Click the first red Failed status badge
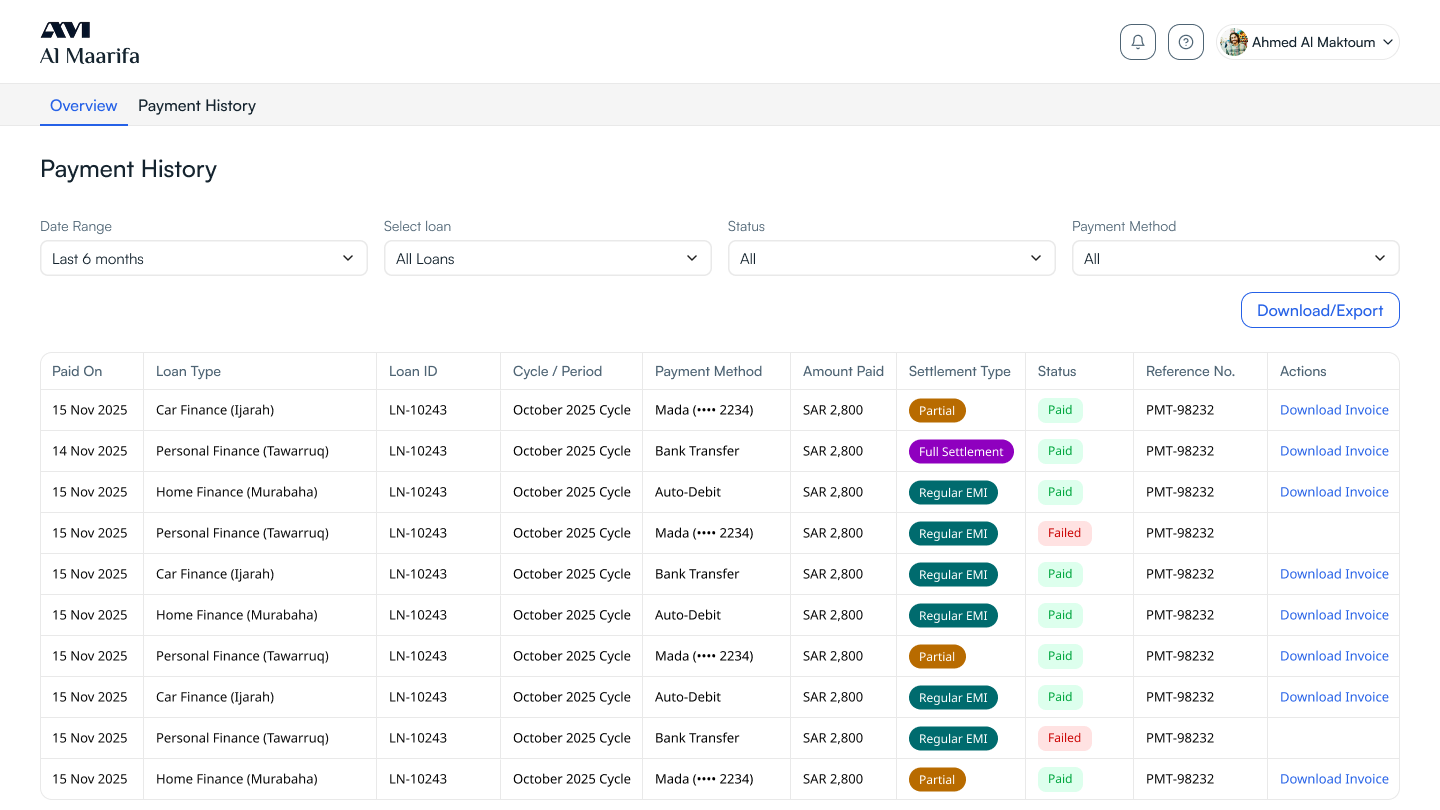This screenshot has width=1440, height=810. (x=1064, y=533)
